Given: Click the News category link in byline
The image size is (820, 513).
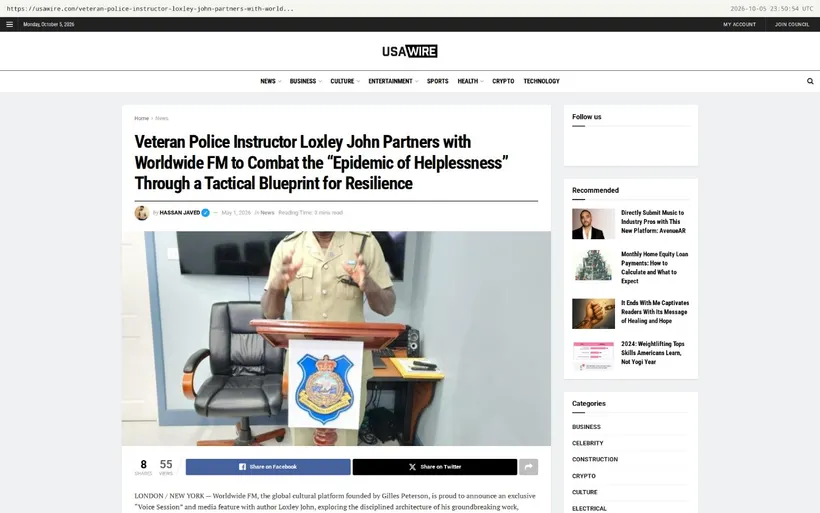Looking at the screenshot, I should 267,213.
